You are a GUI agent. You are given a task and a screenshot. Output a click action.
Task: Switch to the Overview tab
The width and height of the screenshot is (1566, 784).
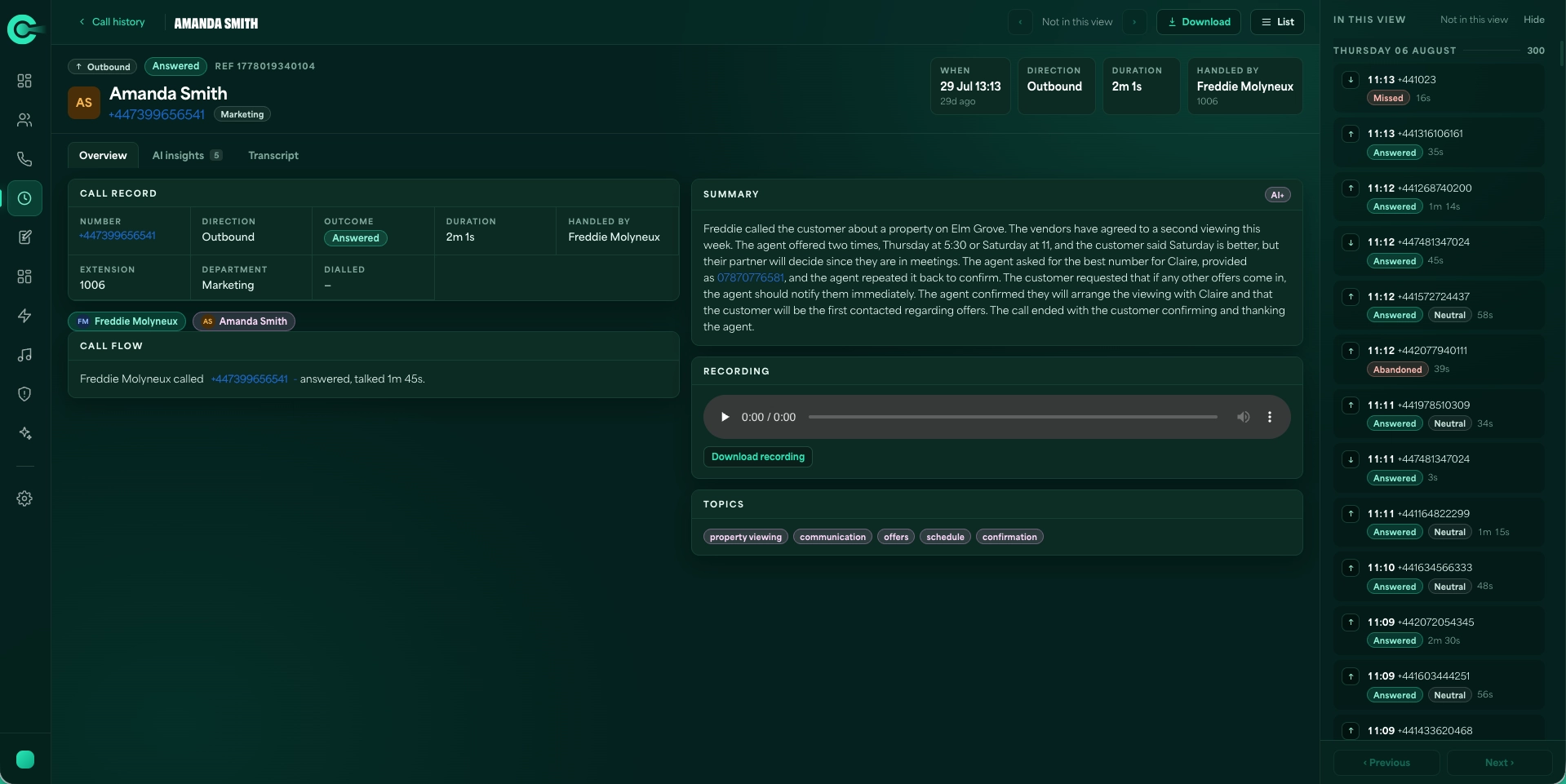click(103, 156)
